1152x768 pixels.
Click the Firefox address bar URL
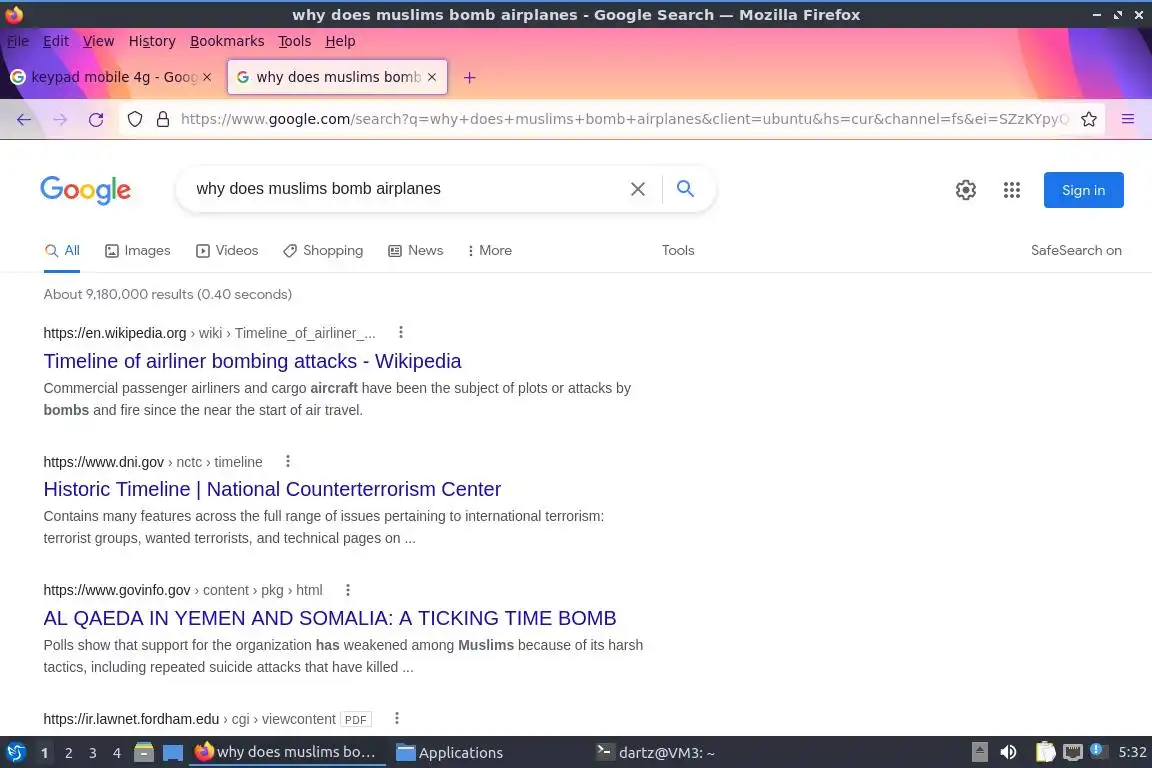624,119
